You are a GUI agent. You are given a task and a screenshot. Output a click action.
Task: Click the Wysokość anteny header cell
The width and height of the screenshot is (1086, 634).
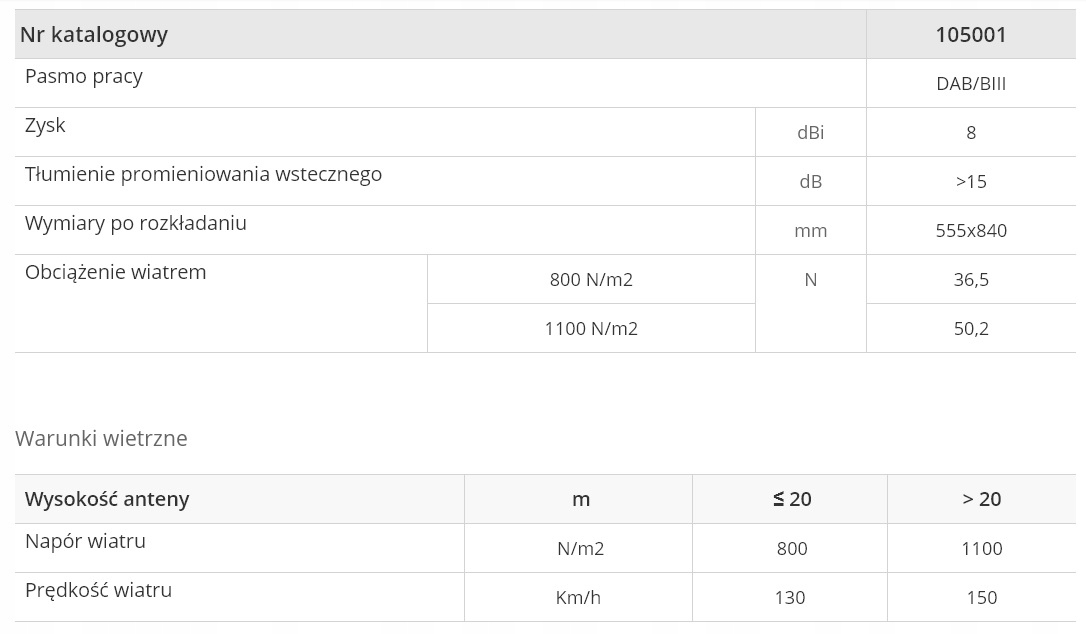click(107, 499)
